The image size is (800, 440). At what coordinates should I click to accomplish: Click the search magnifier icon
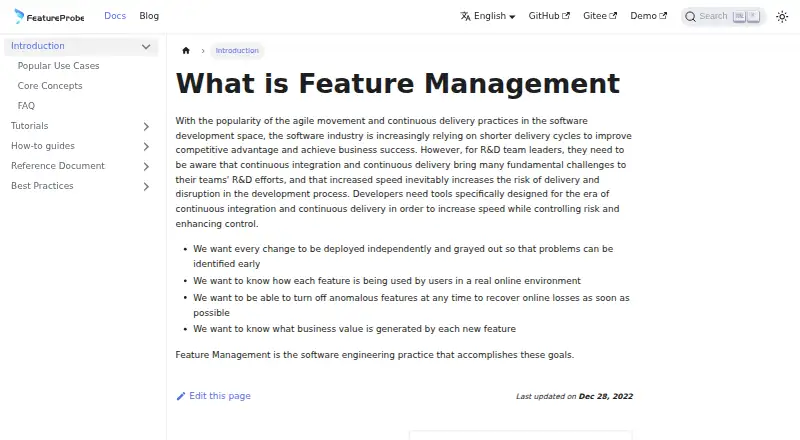coord(690,17)
